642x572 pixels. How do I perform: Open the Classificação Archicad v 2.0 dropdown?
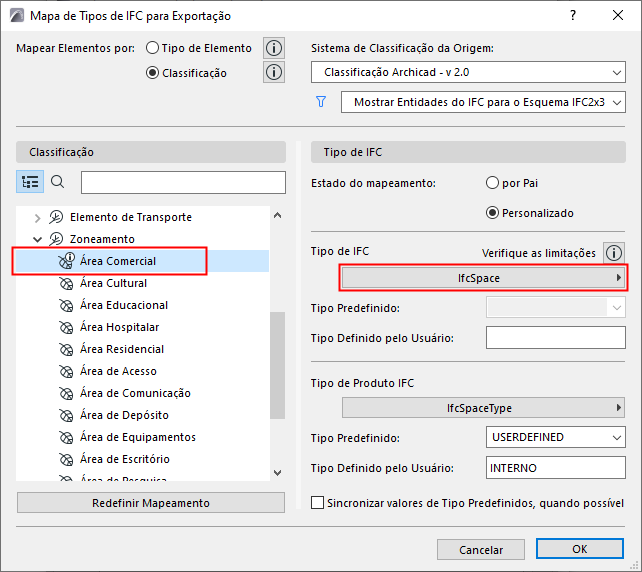[468, 73]
